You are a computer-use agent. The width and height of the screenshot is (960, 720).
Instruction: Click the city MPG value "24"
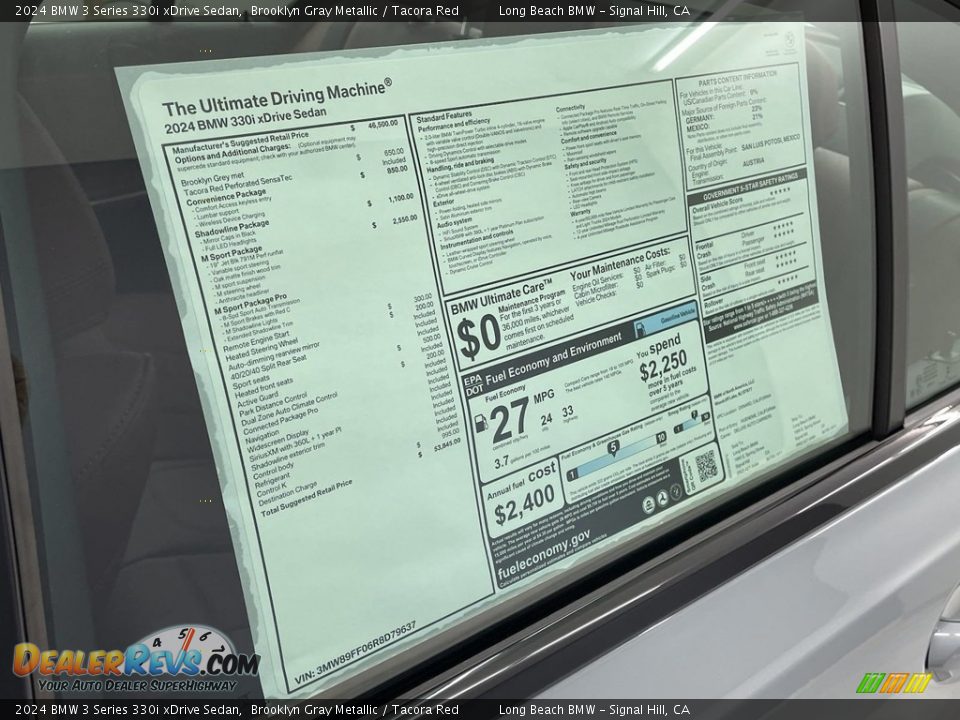pyautogui.click(x=546, y=419)
